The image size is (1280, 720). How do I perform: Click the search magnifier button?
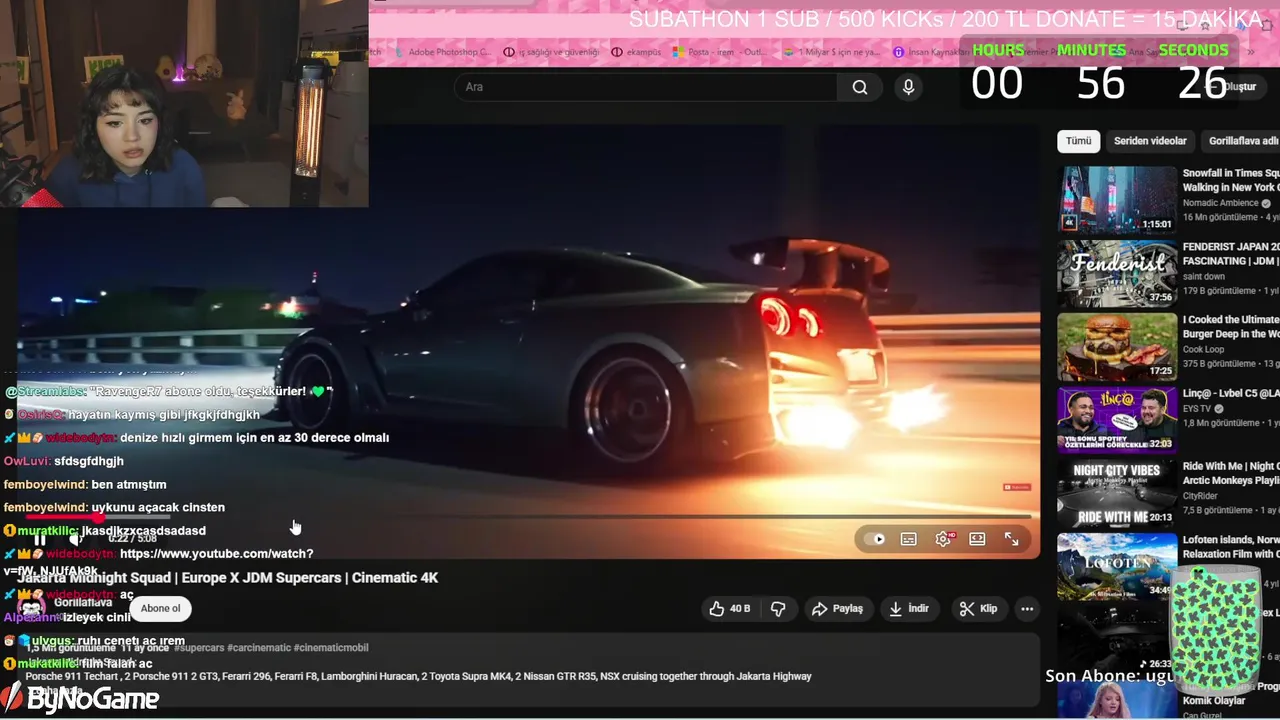pos(860,87)
